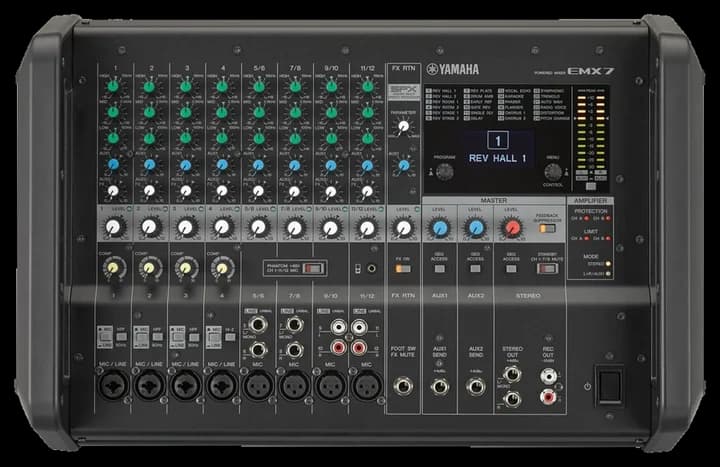Image resolution: width=720 pixels, height=467 pixels.
Task: Click the AUX1 GEQ ACCESS button
Action: [439, 269]
